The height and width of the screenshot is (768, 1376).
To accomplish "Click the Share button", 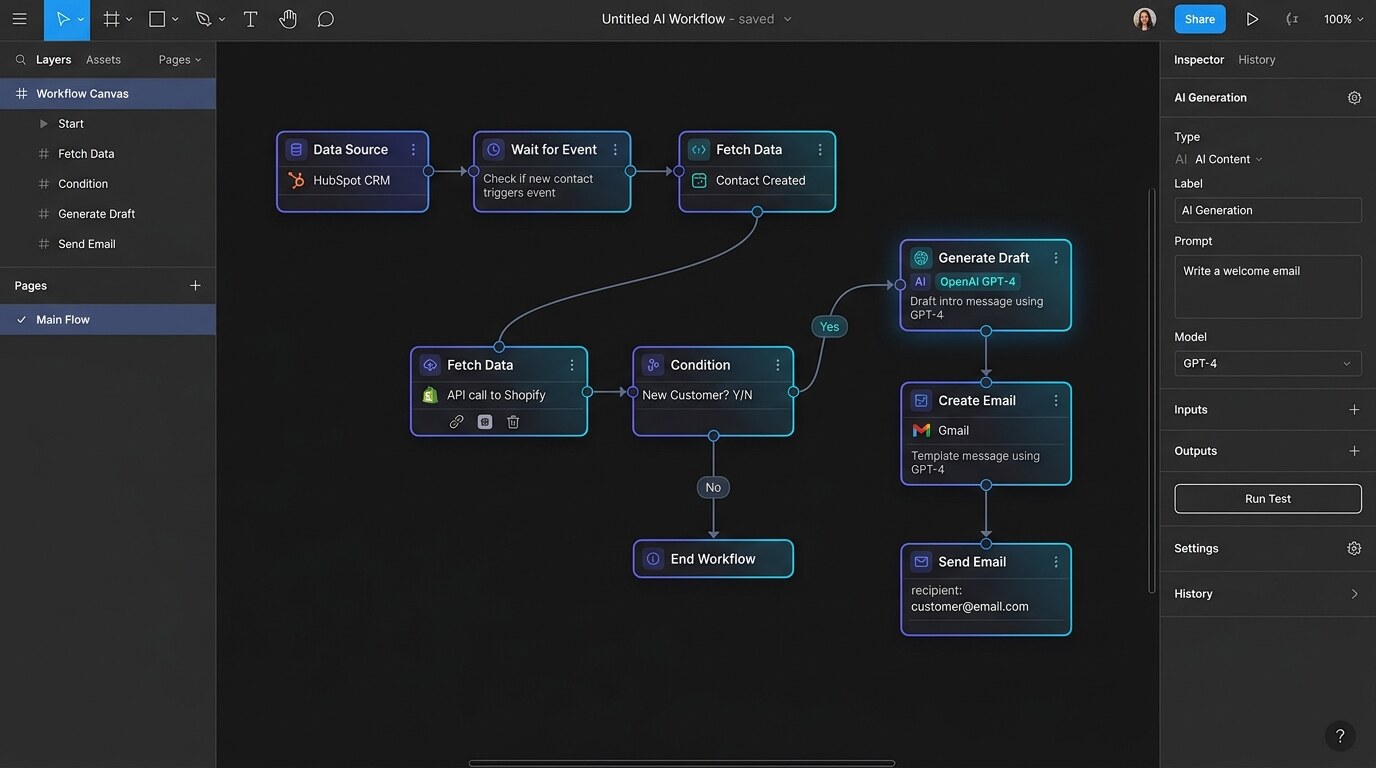I will pyautogui.click(x=1200, y=19).
